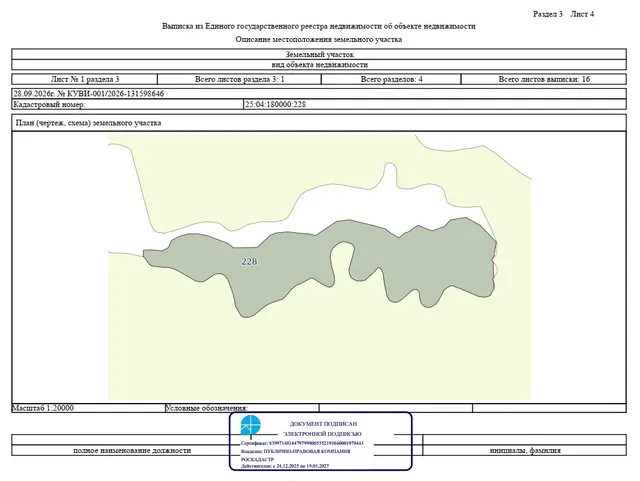Click 'вид объекта недвижимости' row
Screen dimensions: 640x481
[319, 65]
